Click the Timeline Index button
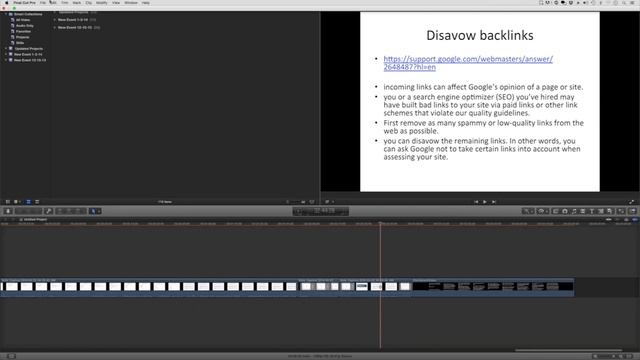 (10, 356)
